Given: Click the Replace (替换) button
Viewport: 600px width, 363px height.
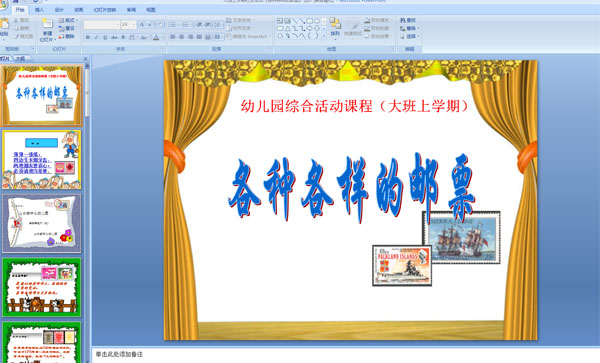Looking at the screenshot, I should coord(409,28).
